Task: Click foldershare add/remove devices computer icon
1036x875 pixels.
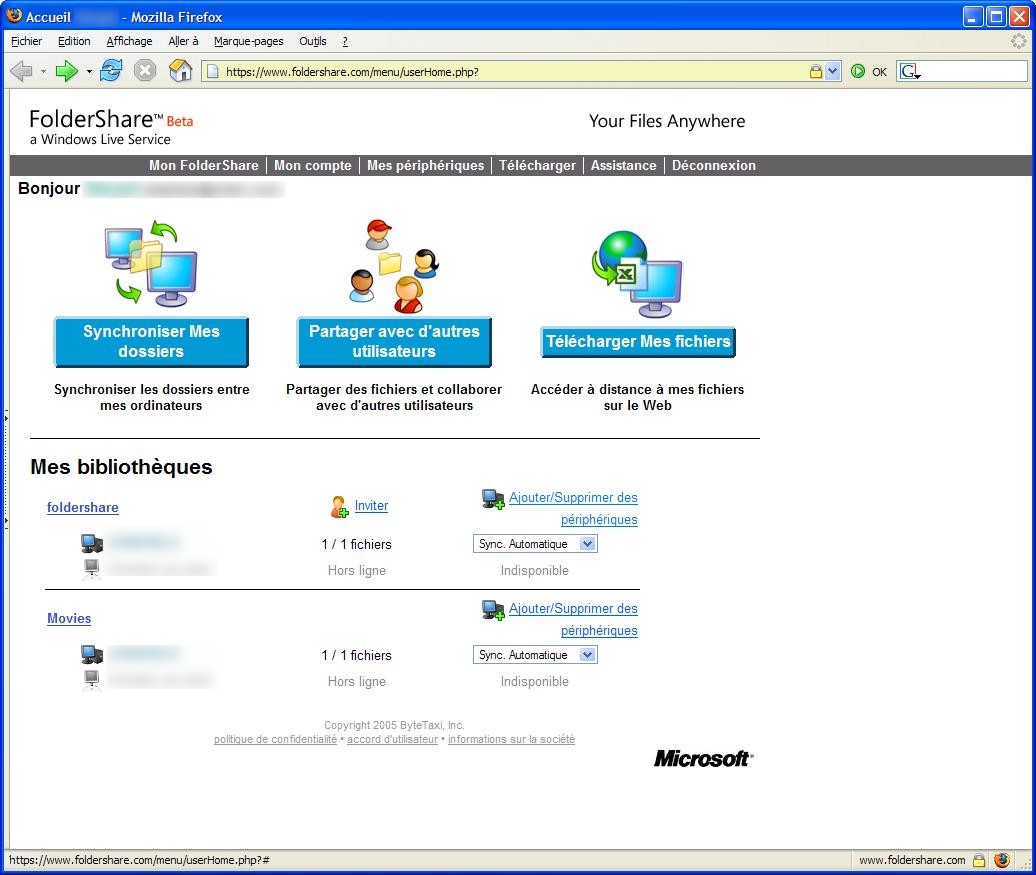Action: (494, 499)
